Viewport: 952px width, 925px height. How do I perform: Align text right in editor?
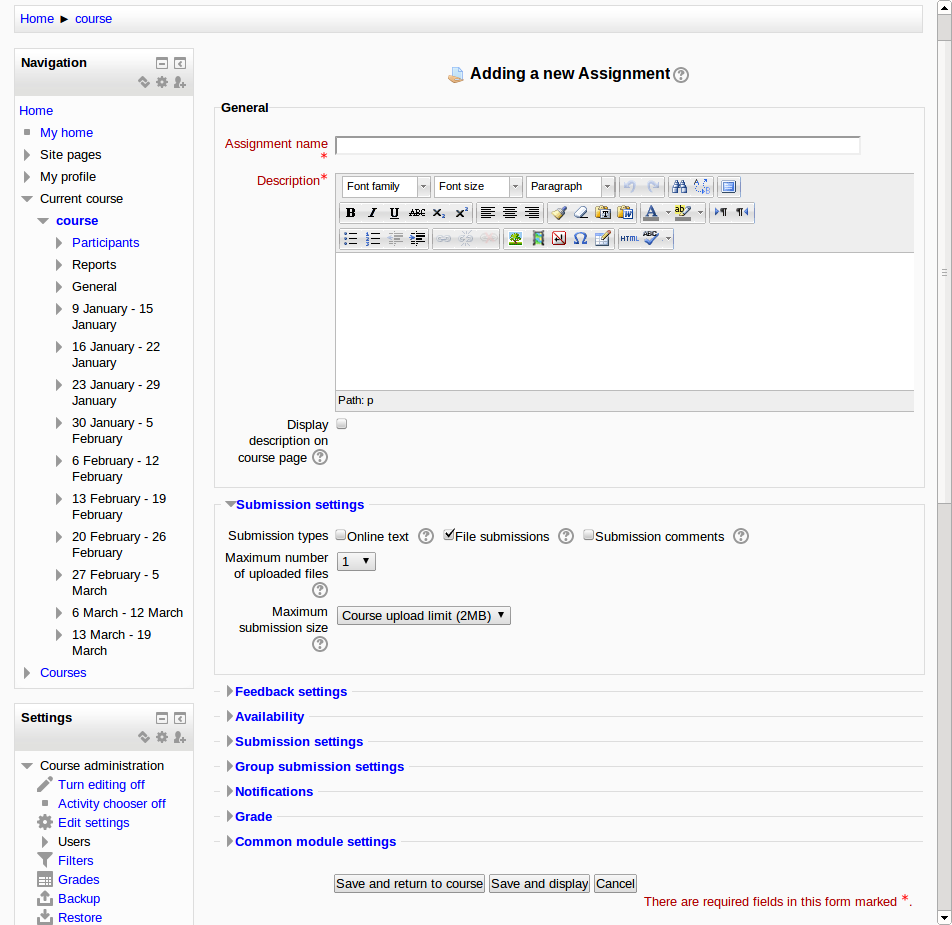coord(531,212)
